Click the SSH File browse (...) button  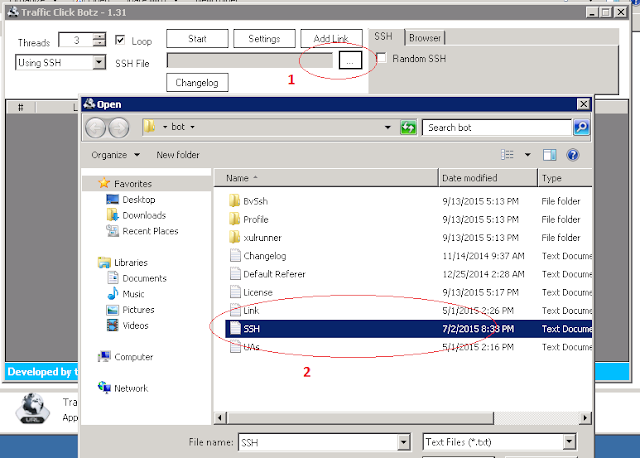click(350, 60)
